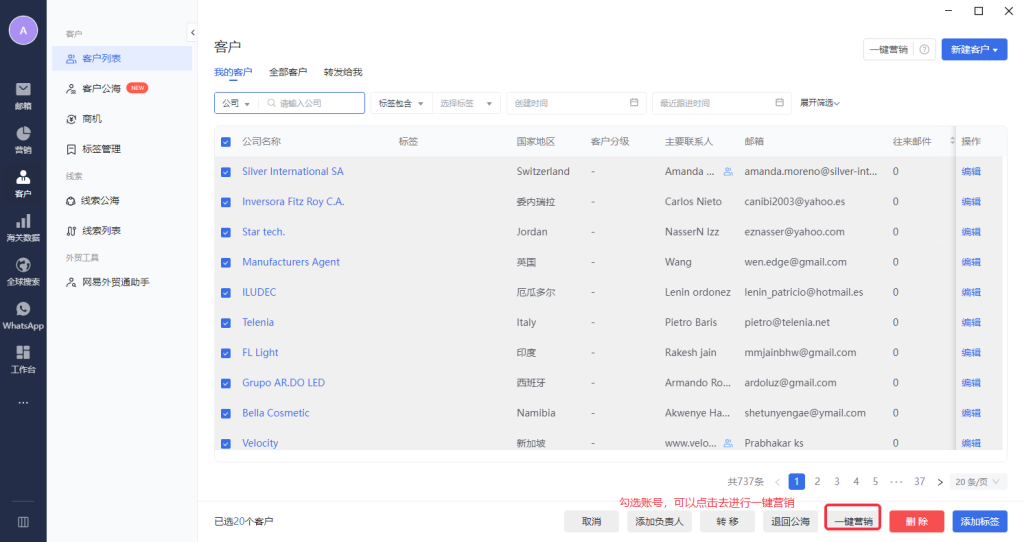Open the Manufacturers Agent company link
1024x542 pixels.
coord(291,262)
